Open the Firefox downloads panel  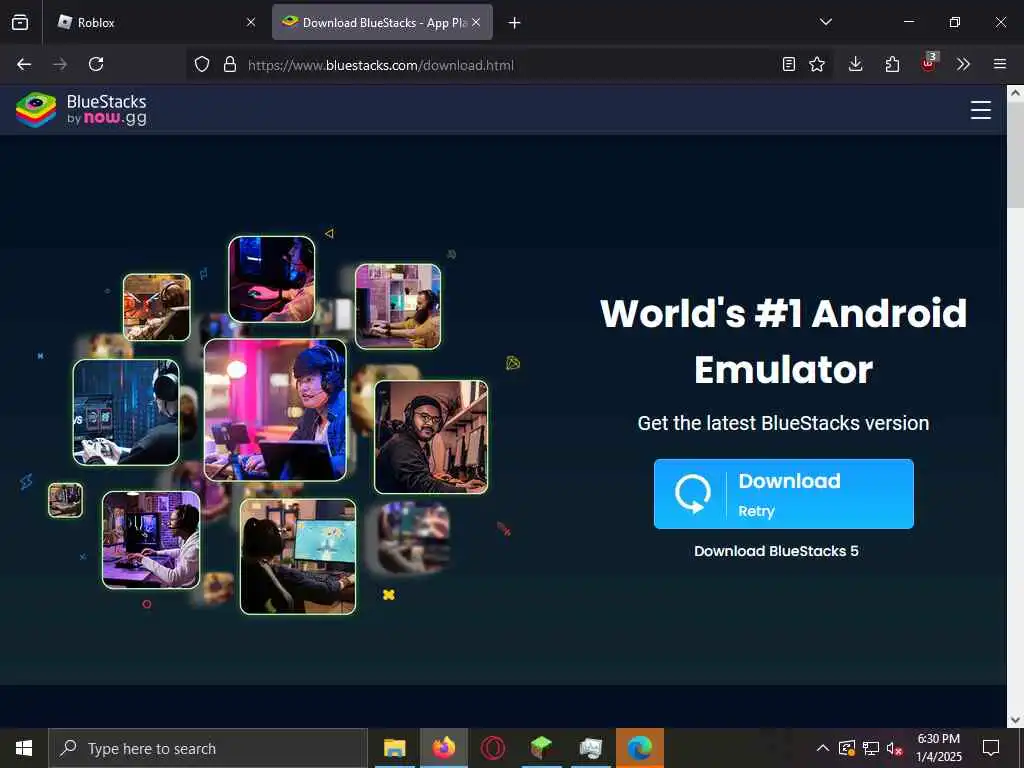point(856,64)
